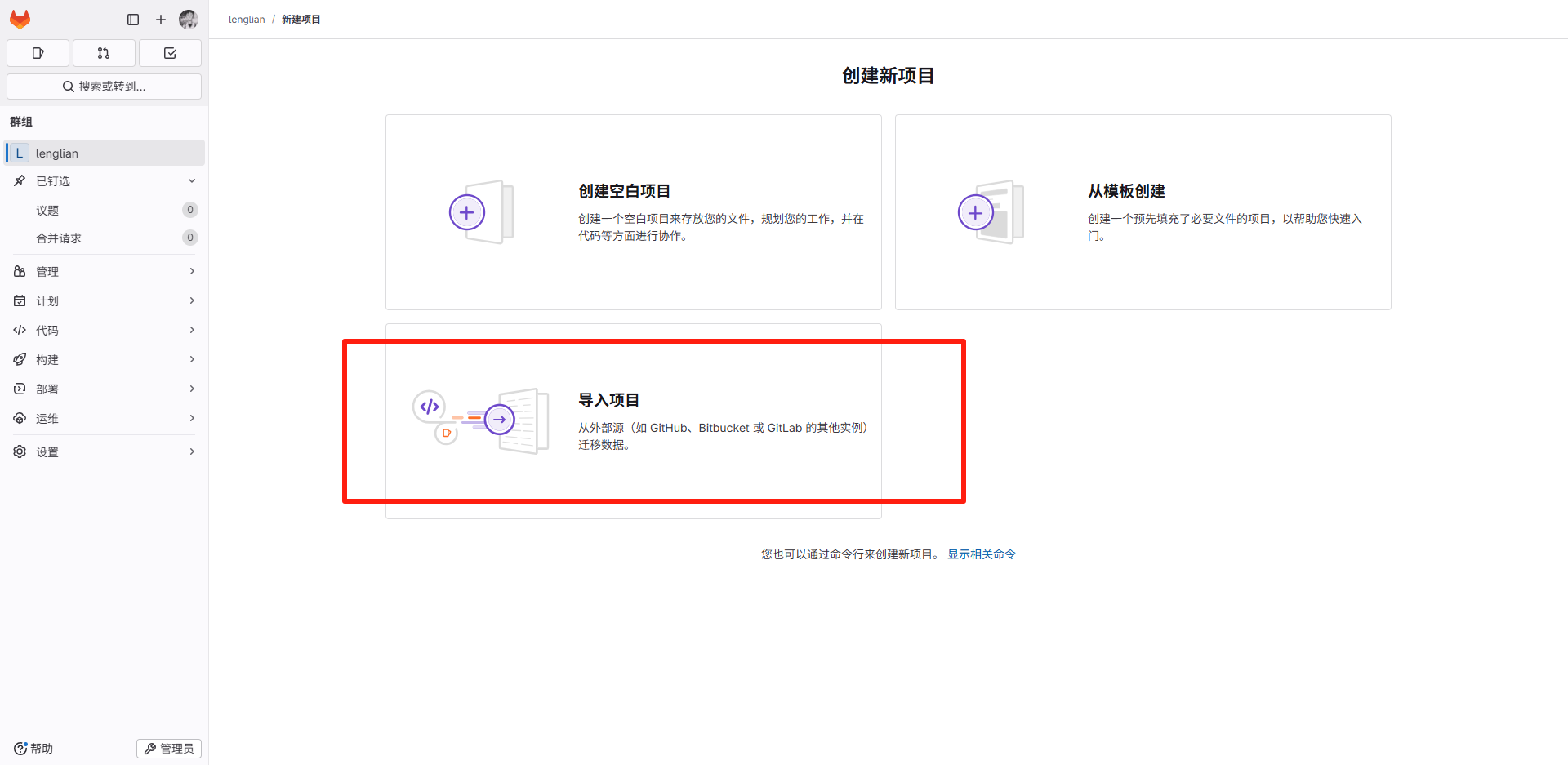Click the 搜索或转到 search field
Screen dimensions: 1568x765
tap(104, 86)
